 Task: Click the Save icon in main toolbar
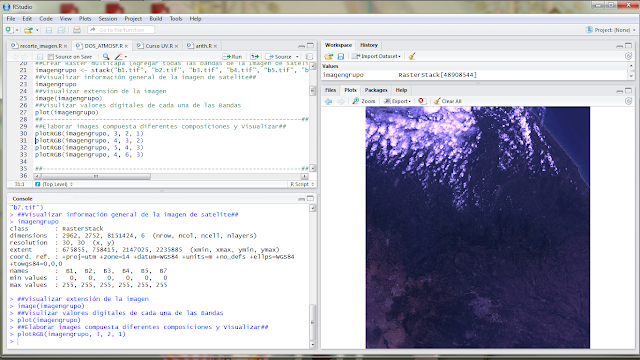click(49, 30)
